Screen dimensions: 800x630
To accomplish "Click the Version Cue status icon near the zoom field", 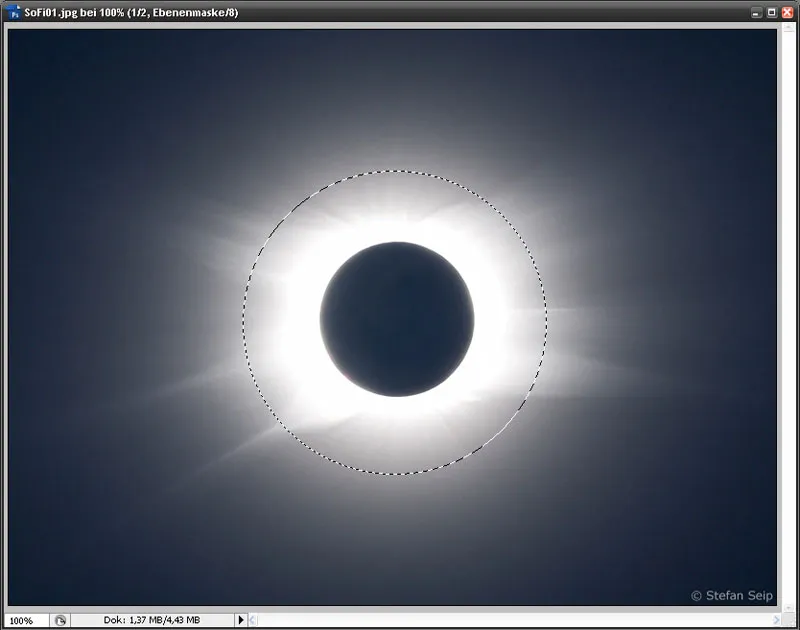I will click(62, 618).
